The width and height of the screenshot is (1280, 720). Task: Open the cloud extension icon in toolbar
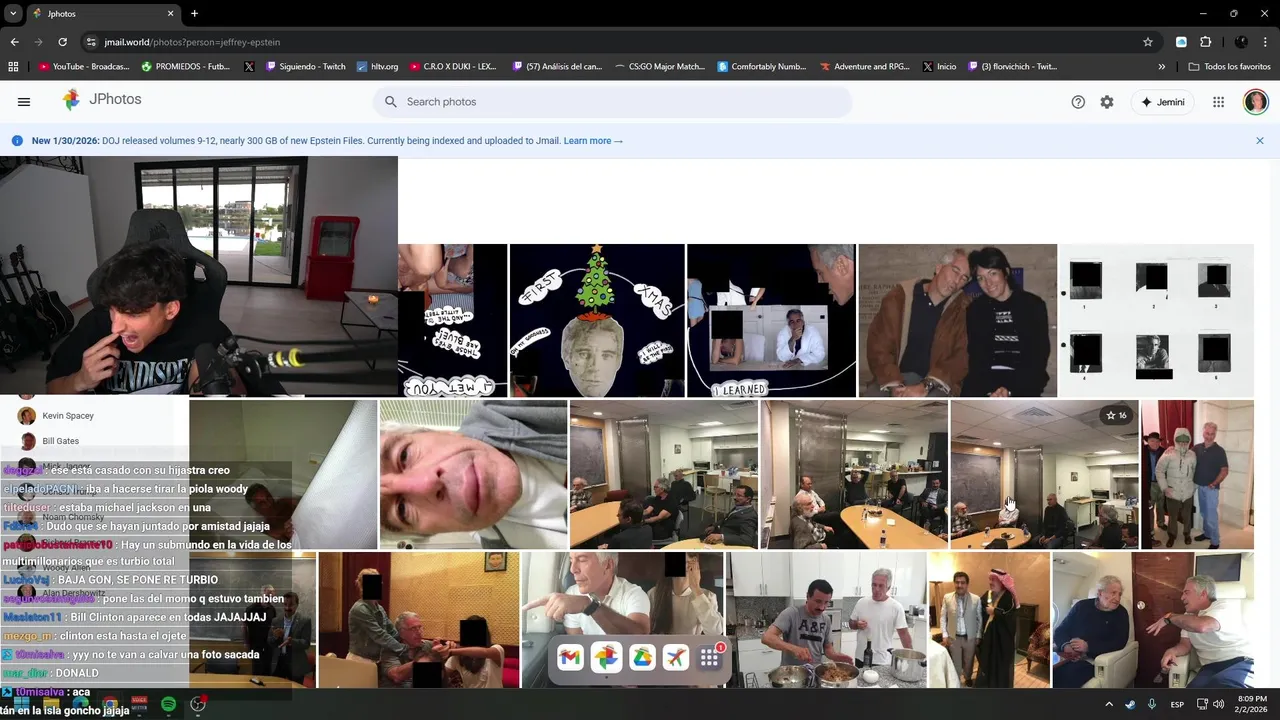click(1181, 42)
